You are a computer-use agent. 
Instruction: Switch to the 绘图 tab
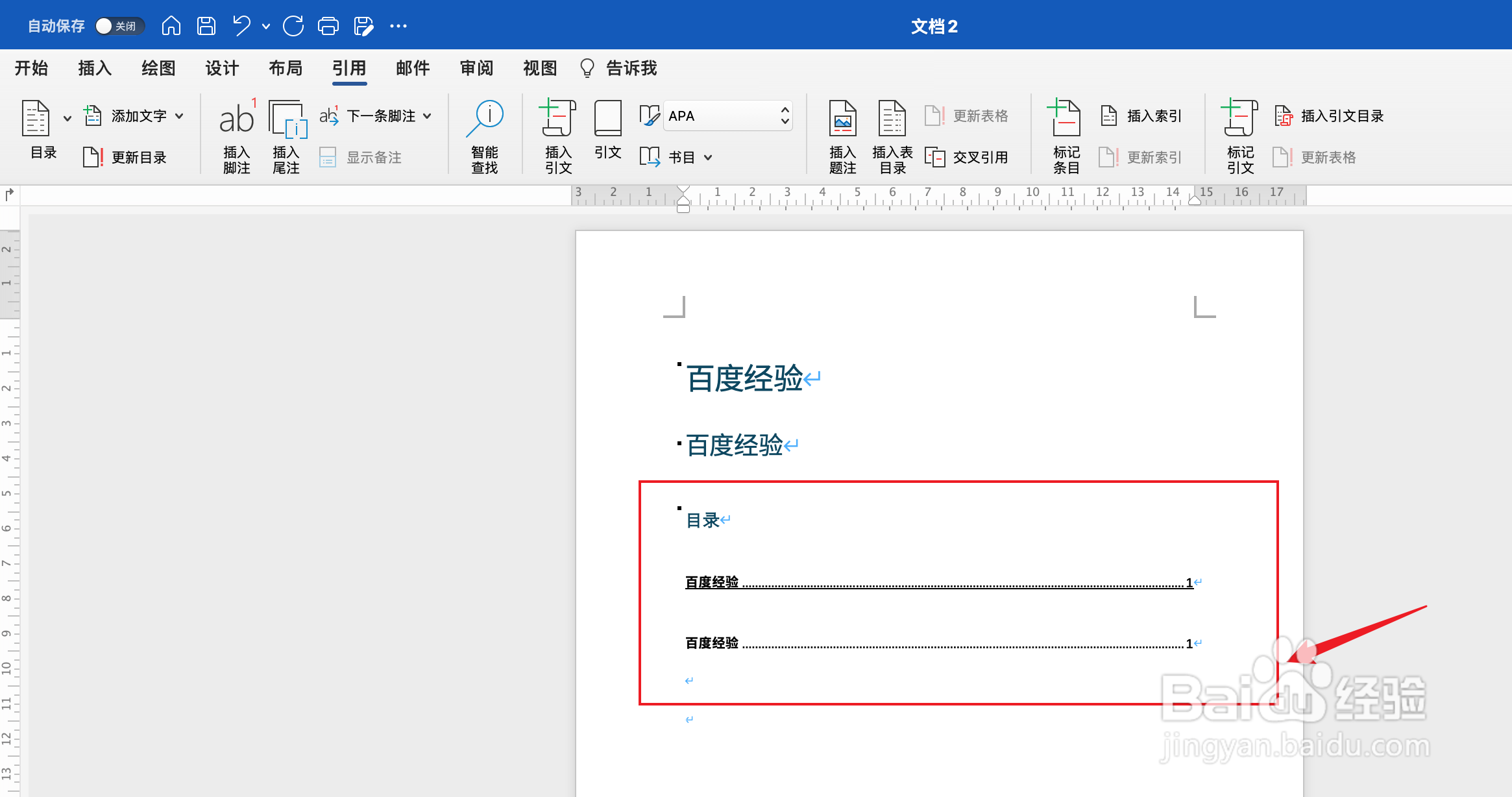pos(158,68)
